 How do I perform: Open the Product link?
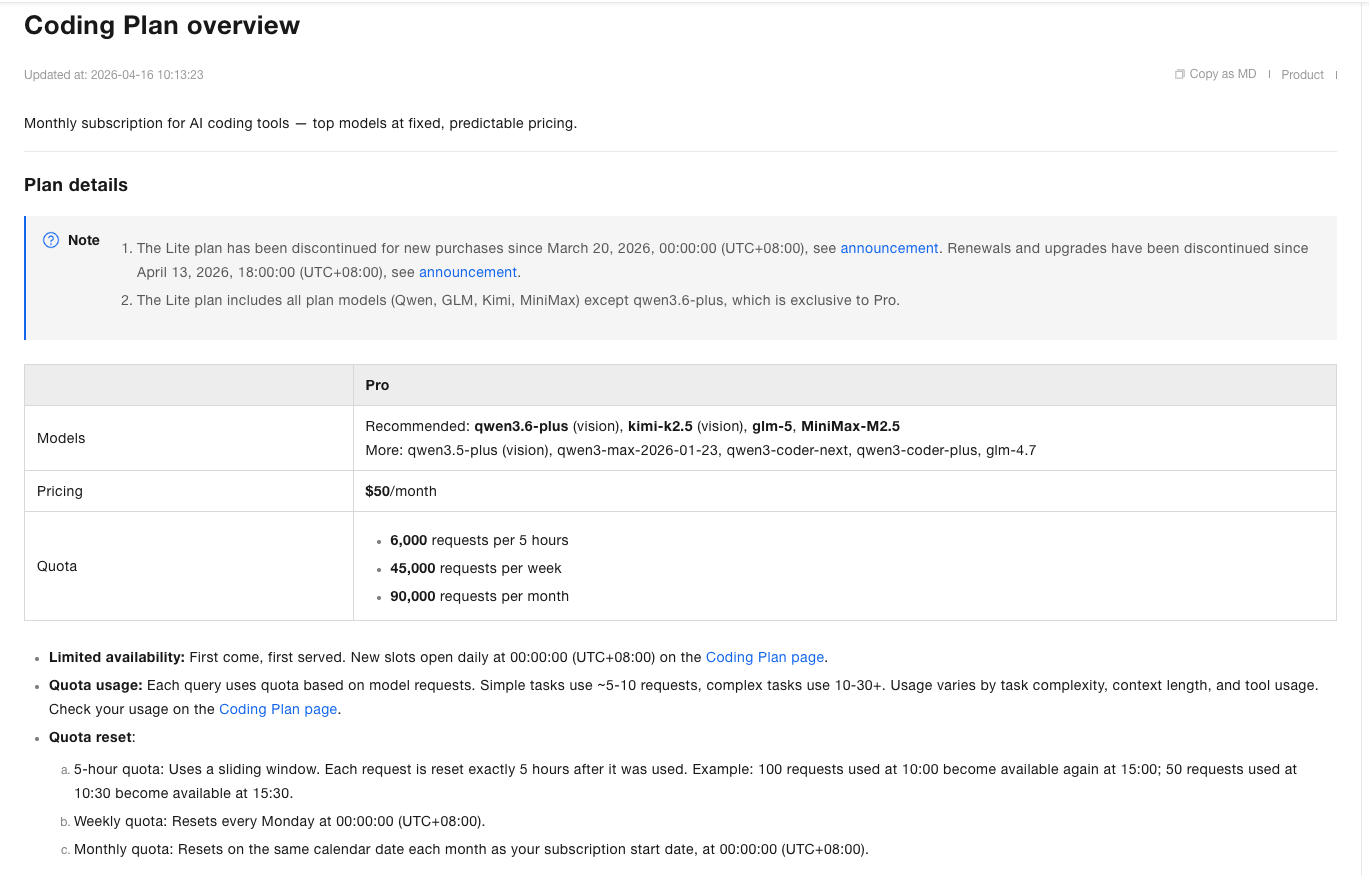tap(1302, 75)
